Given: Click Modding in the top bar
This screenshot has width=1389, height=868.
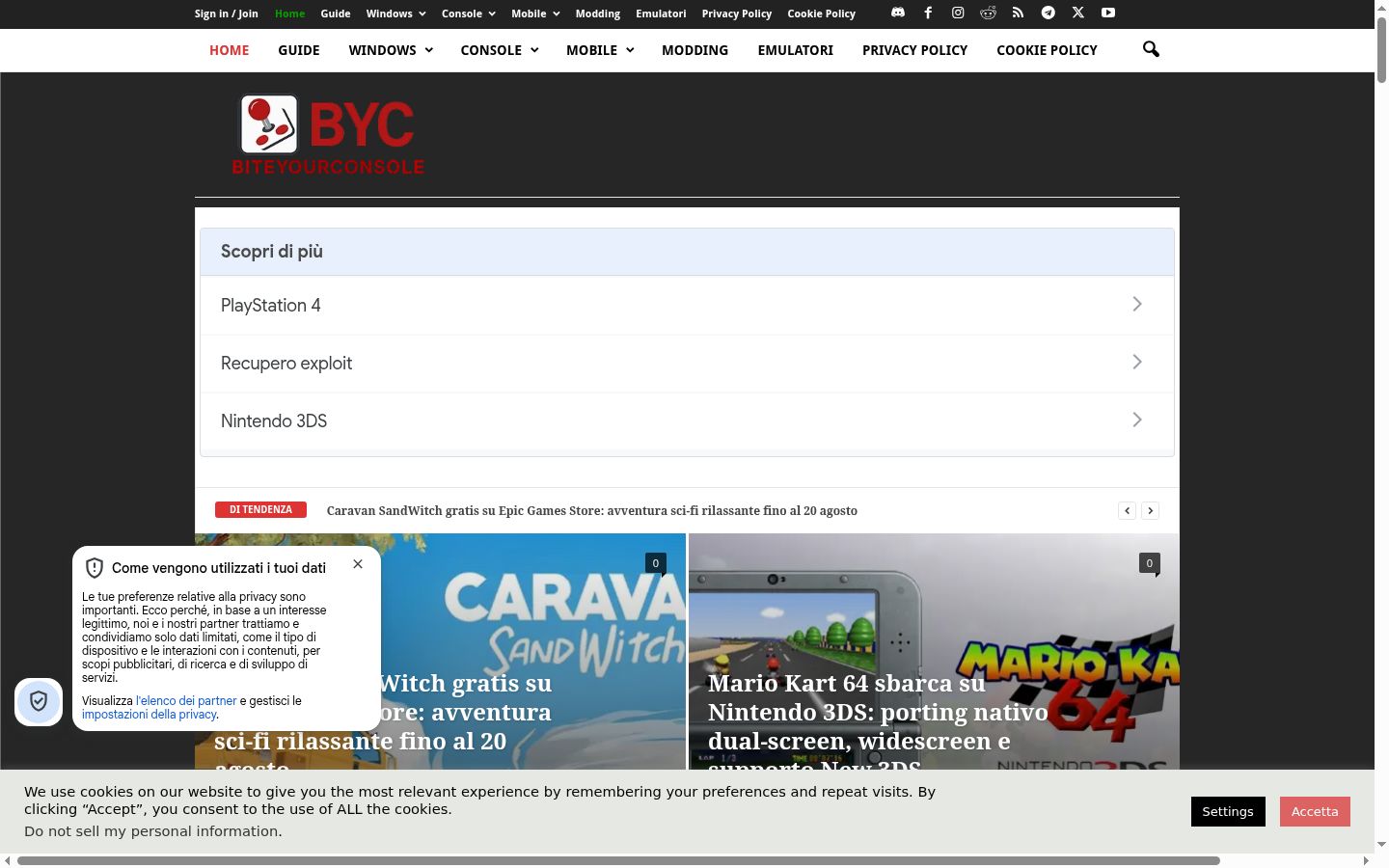Looking at the screenshot, I should [x=598, y=14].
